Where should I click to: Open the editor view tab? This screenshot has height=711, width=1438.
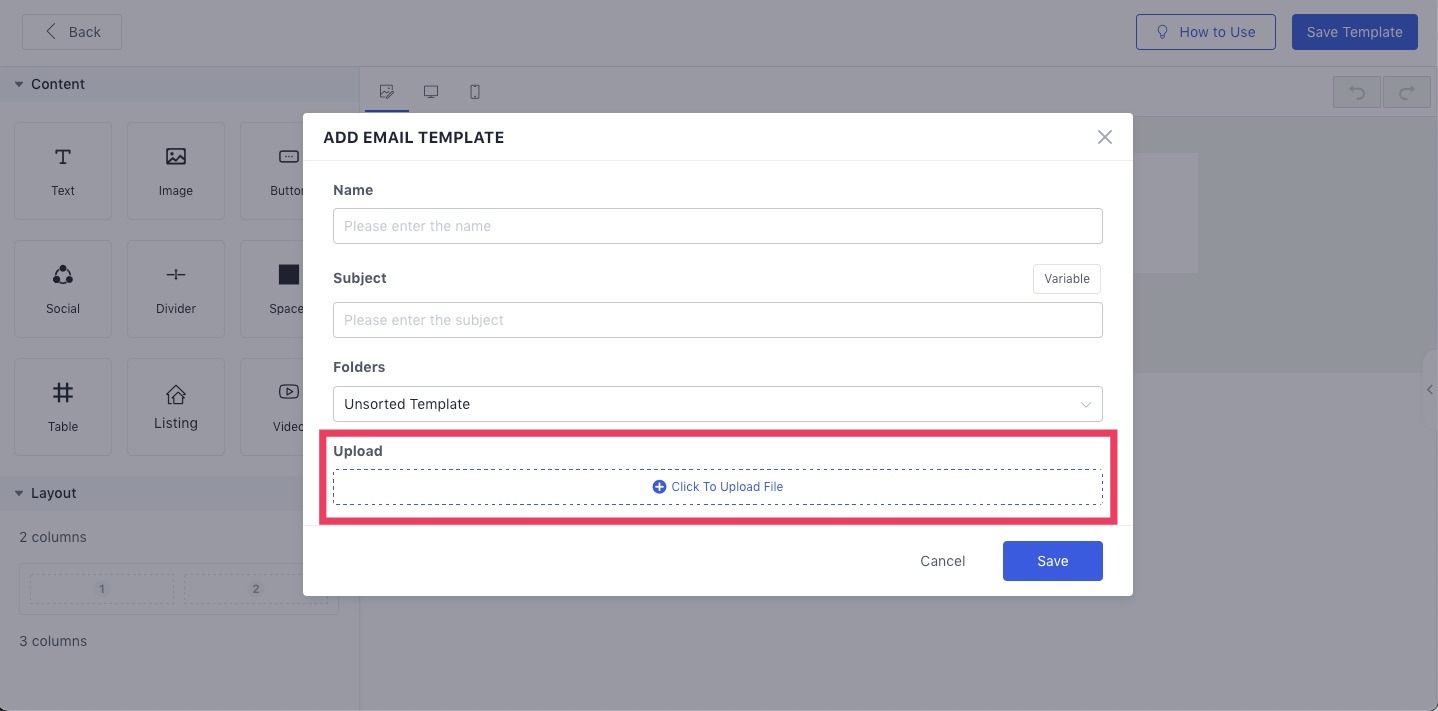387,91
